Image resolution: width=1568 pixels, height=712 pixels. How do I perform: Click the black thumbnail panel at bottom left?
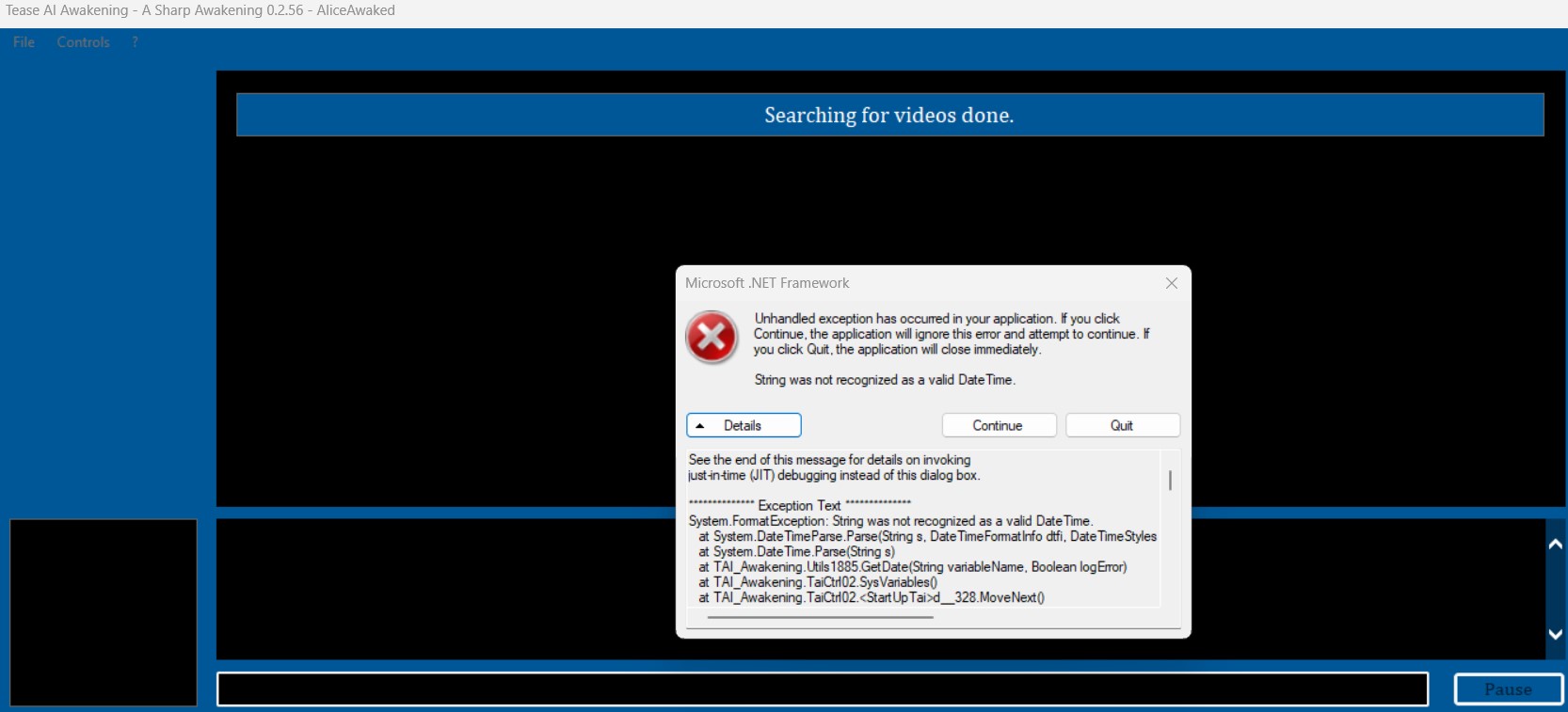104,612
